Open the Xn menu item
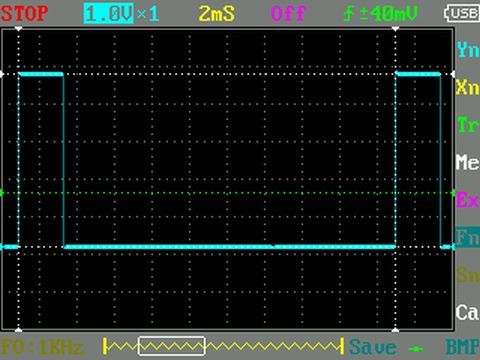 click(x=468, y=87)
